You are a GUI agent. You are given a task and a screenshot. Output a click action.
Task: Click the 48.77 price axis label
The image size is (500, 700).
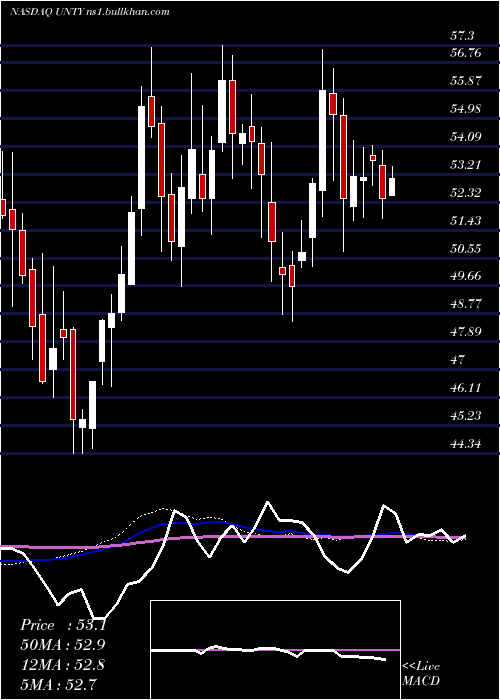[x=467, y=304]
